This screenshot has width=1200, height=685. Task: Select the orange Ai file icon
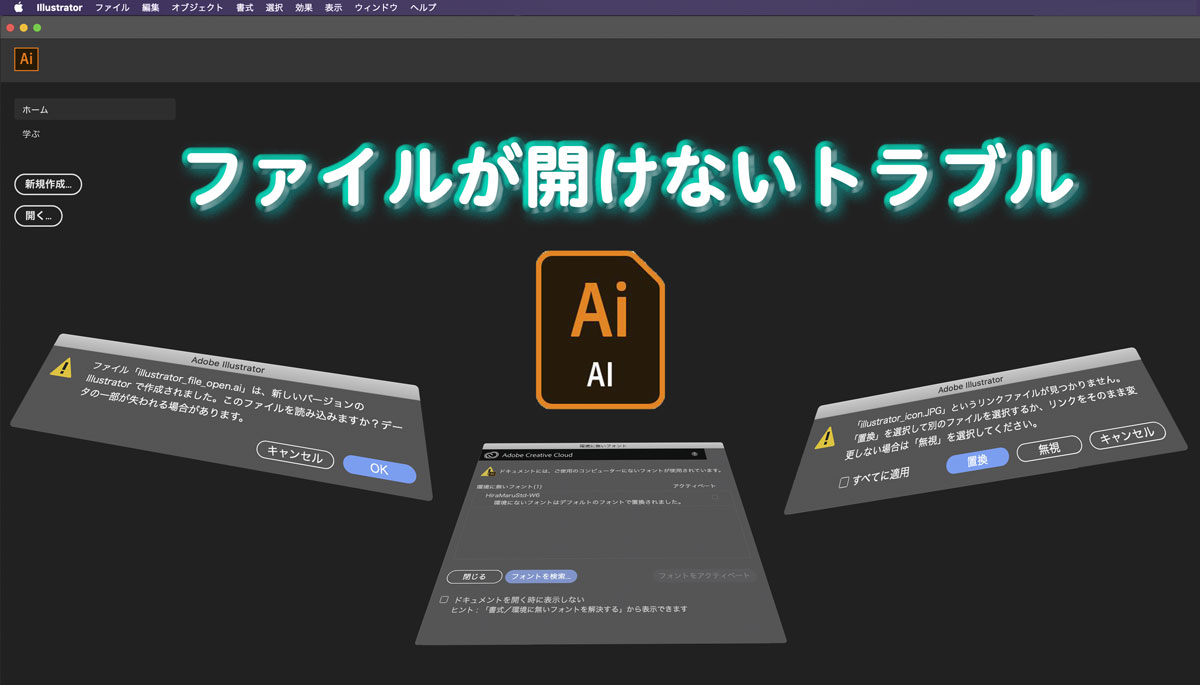click(x=600, y=330)
